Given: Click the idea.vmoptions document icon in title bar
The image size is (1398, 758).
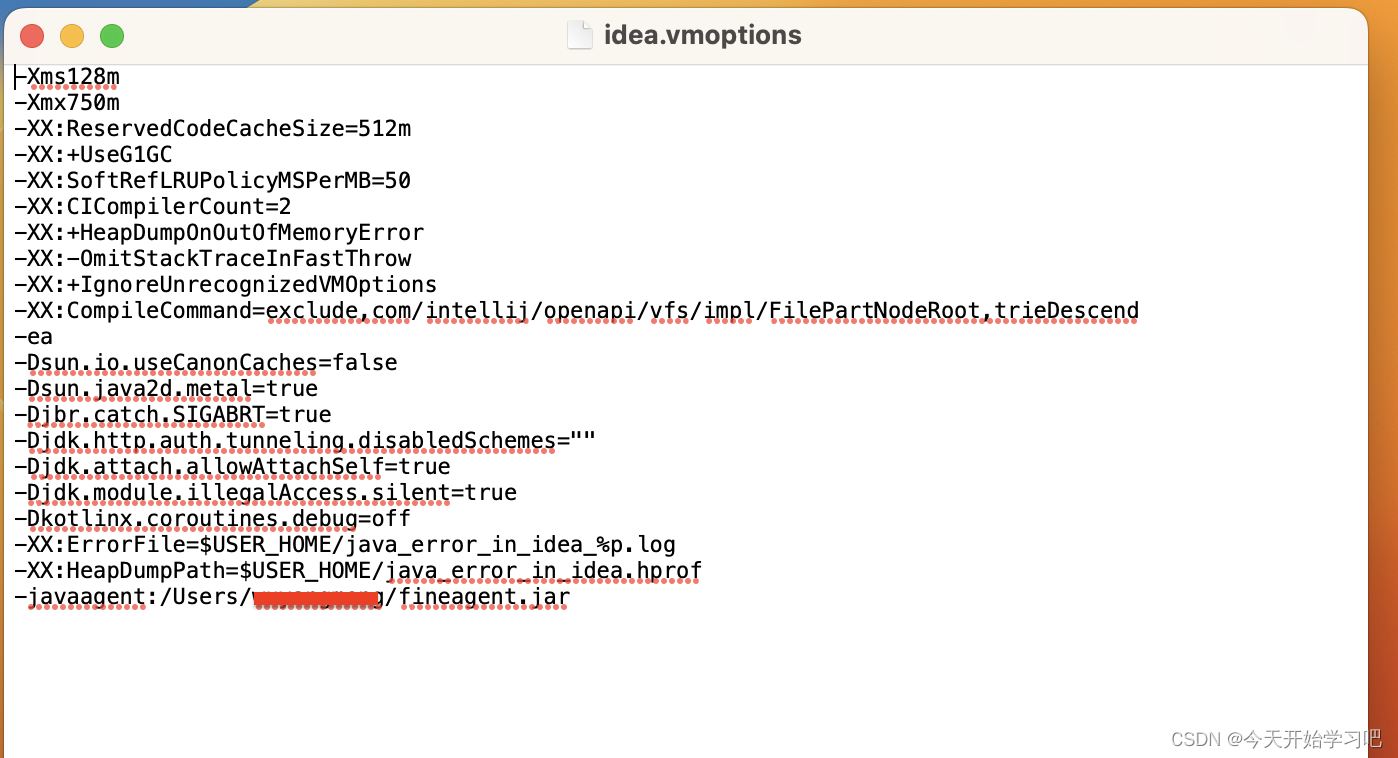Looking at the screenshot, I should [x=580, y=35].
